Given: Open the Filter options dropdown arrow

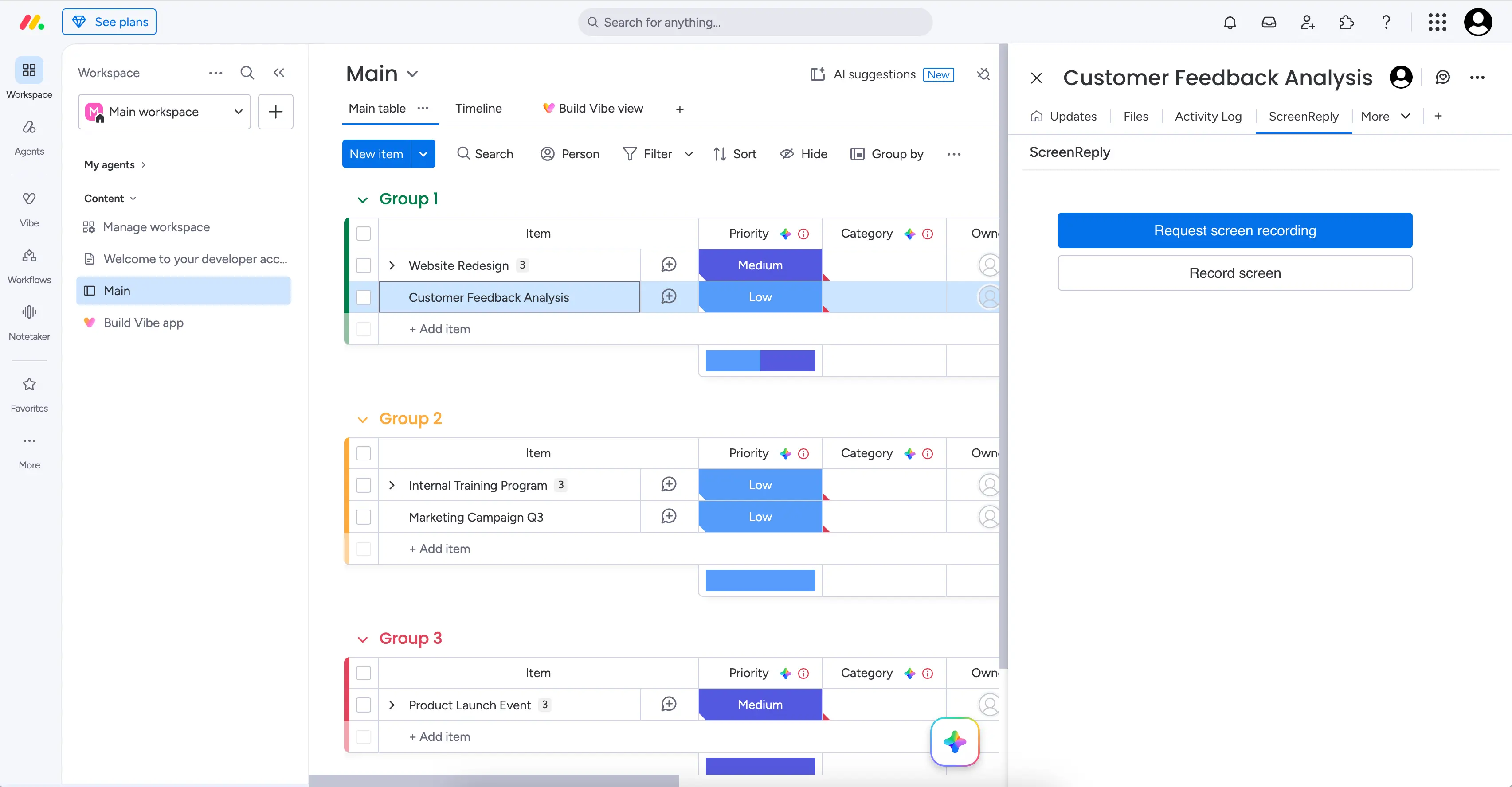Looking at the screenshot, I should pos(689,154).
